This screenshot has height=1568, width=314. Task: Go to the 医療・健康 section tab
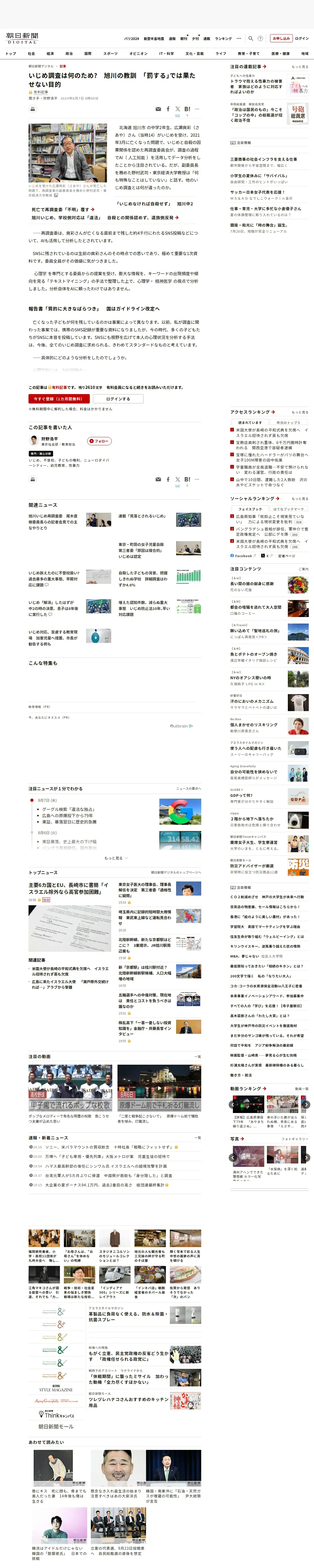281,54
